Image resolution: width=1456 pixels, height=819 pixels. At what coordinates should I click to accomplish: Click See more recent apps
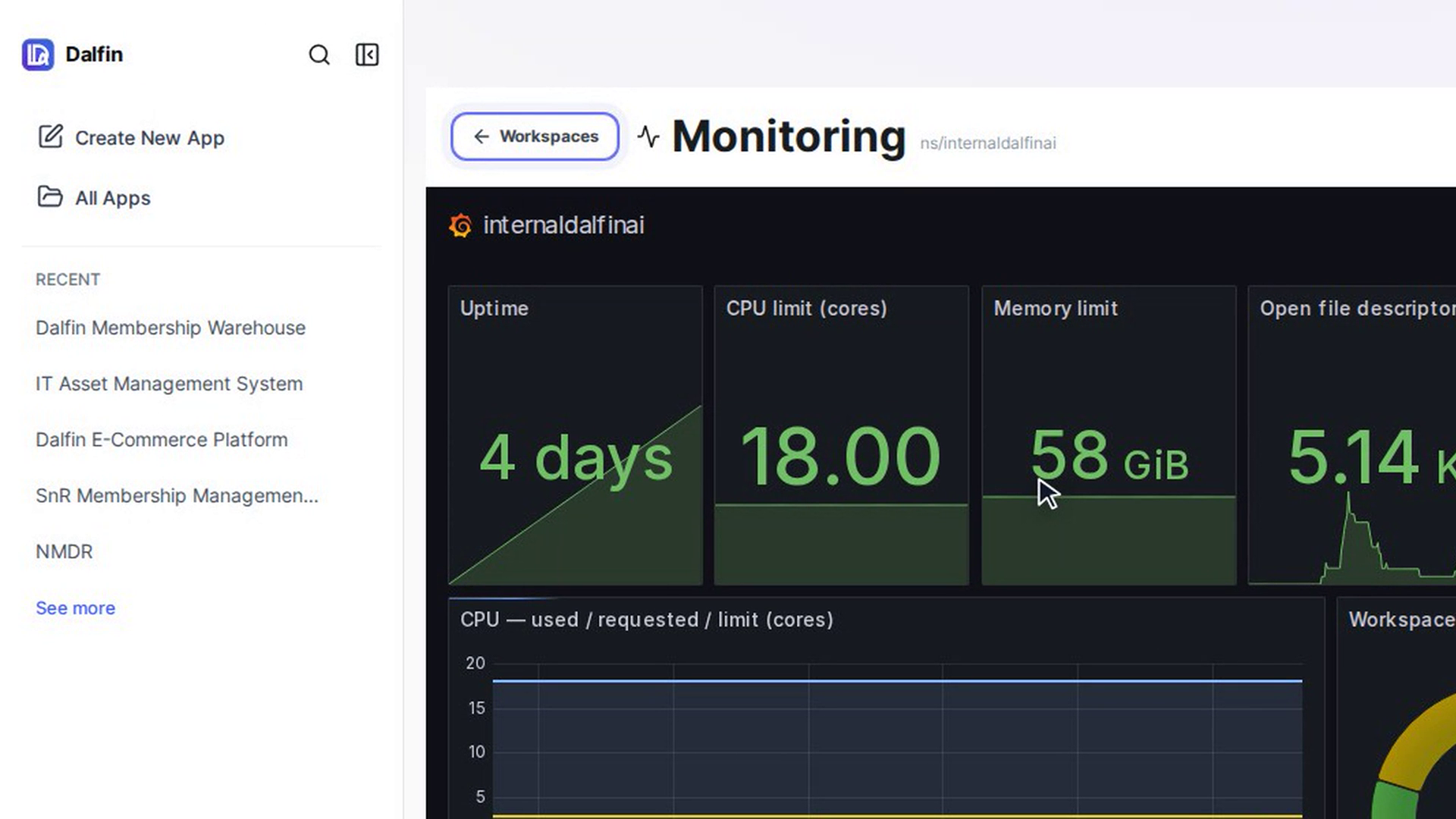coord(75,608)
